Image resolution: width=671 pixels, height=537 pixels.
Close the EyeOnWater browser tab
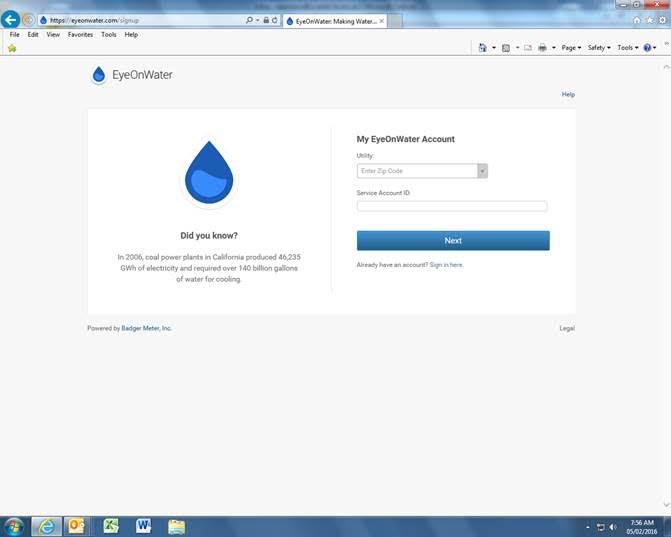(381, 21)
